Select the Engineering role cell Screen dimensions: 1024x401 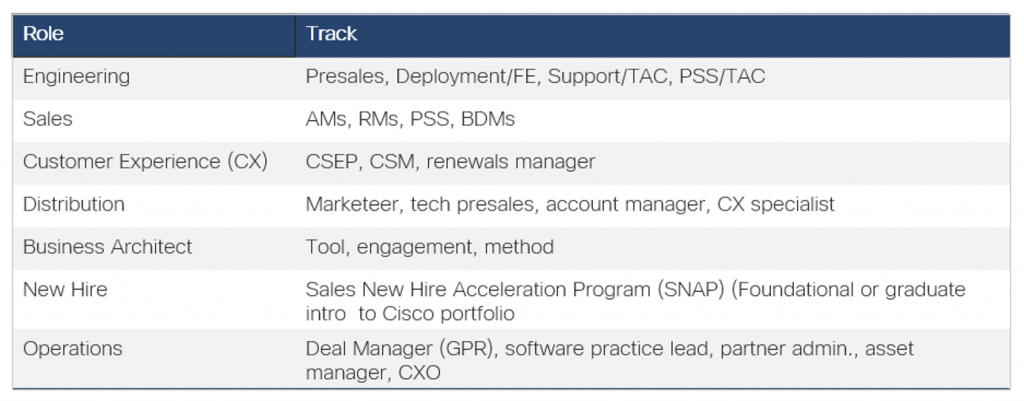[x=76, y=77]
